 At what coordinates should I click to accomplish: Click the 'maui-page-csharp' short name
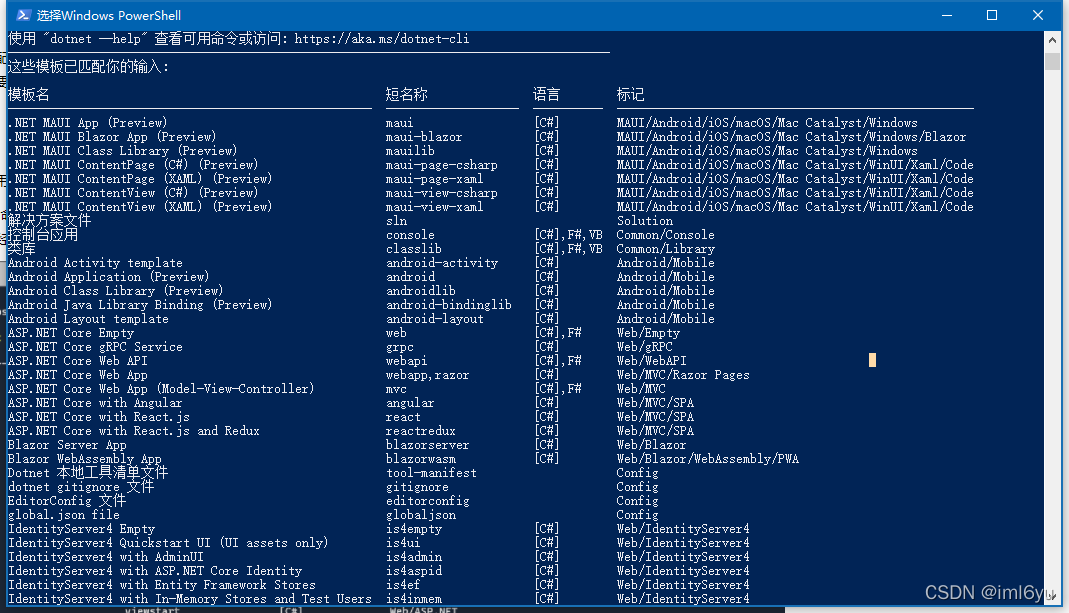(442, 165)
